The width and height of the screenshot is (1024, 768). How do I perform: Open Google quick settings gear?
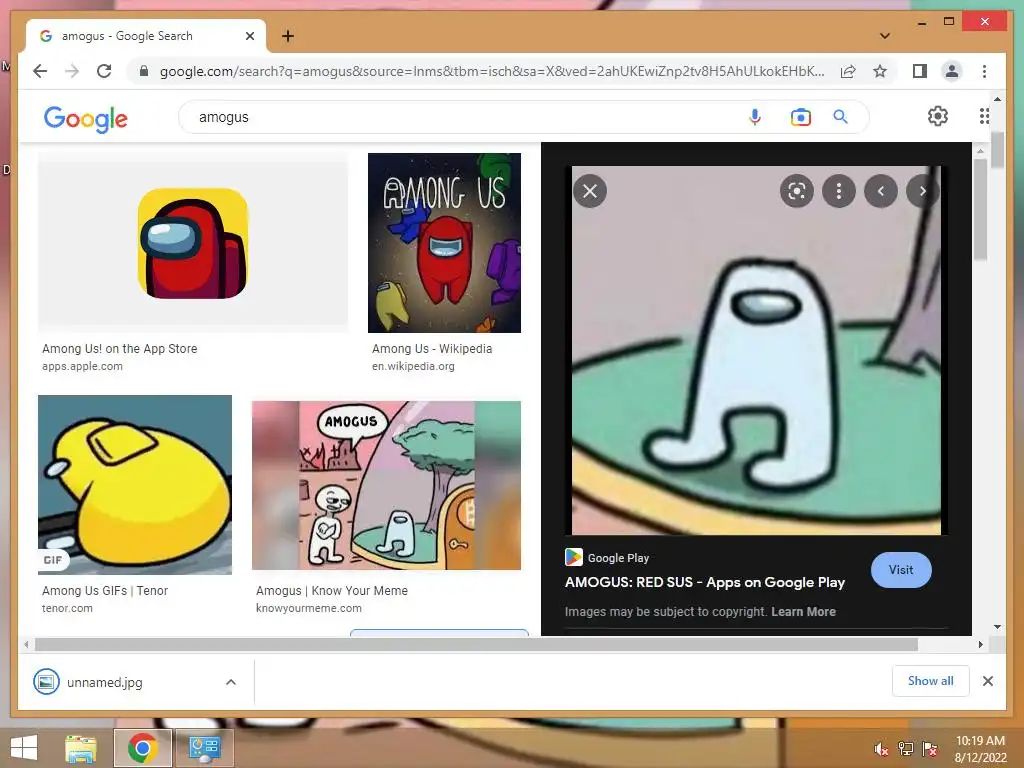(938, 116)
